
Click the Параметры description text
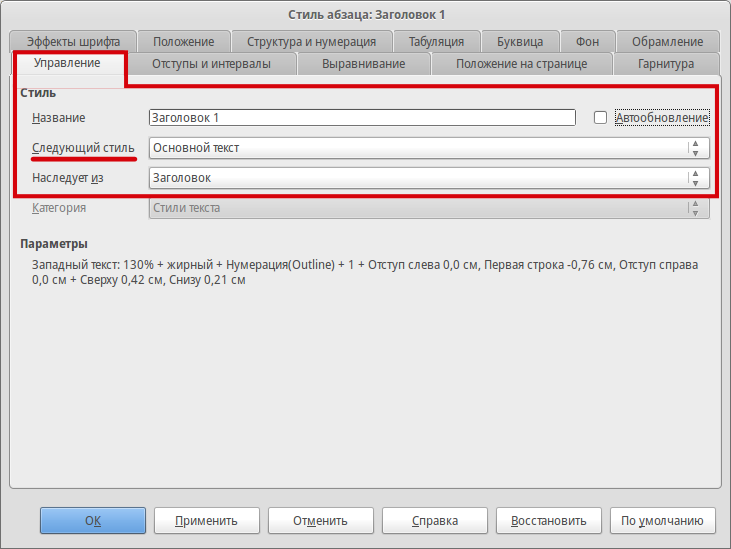click(365, 272)
